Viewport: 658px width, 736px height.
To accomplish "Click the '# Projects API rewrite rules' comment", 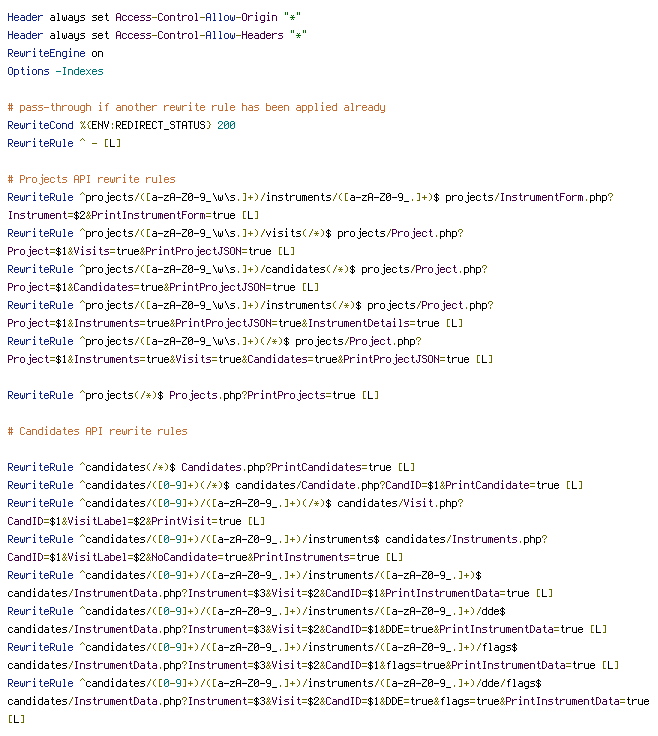I will (x=92, y=179).
